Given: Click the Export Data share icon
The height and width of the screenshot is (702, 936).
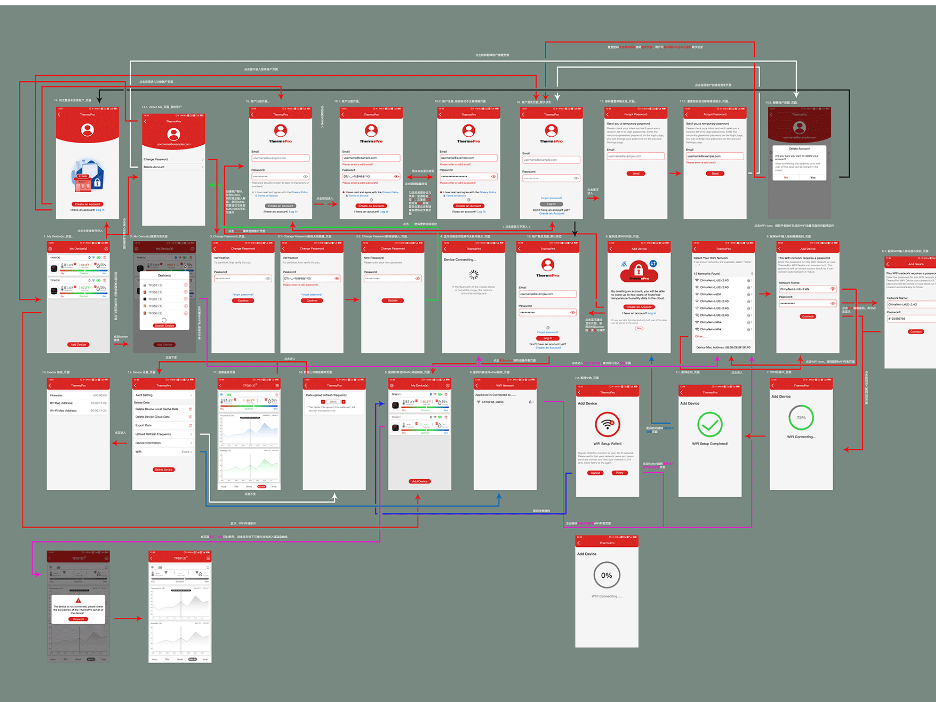Looking at the screenshot, I should click(189, 424).
